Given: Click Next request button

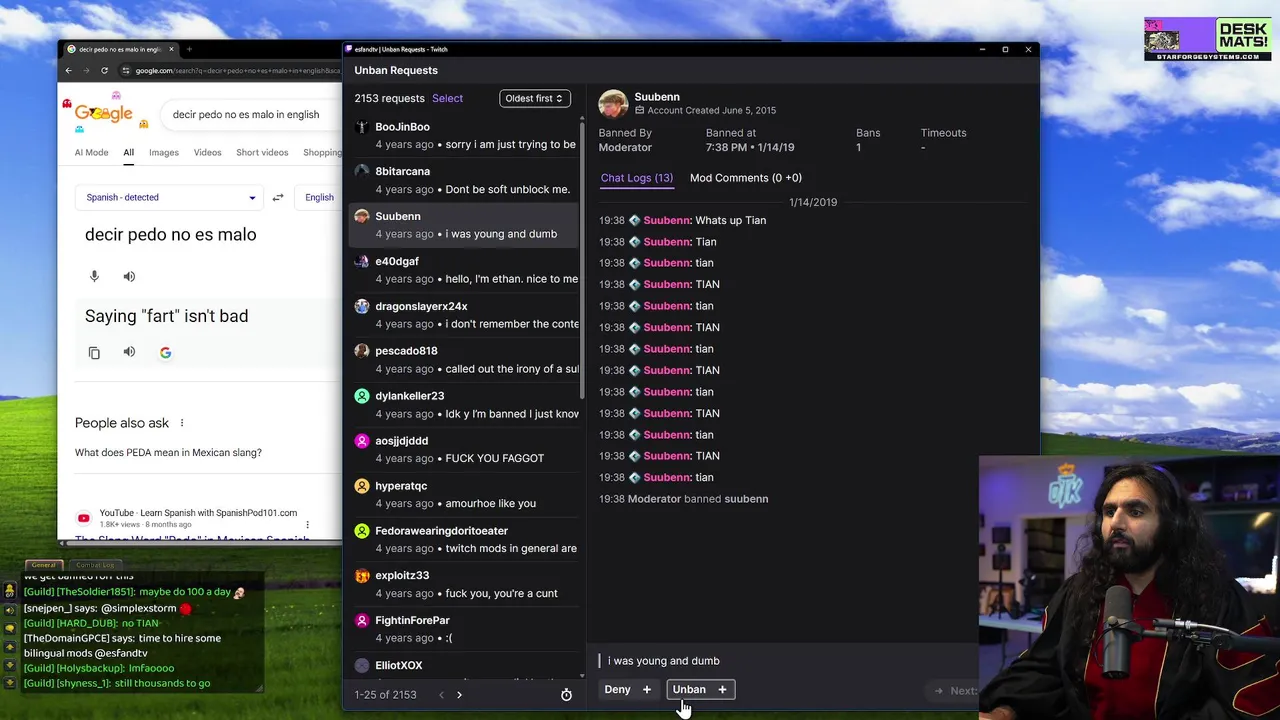Looking at the screenshot, I should pyautogui.click(x=955, y=690).
